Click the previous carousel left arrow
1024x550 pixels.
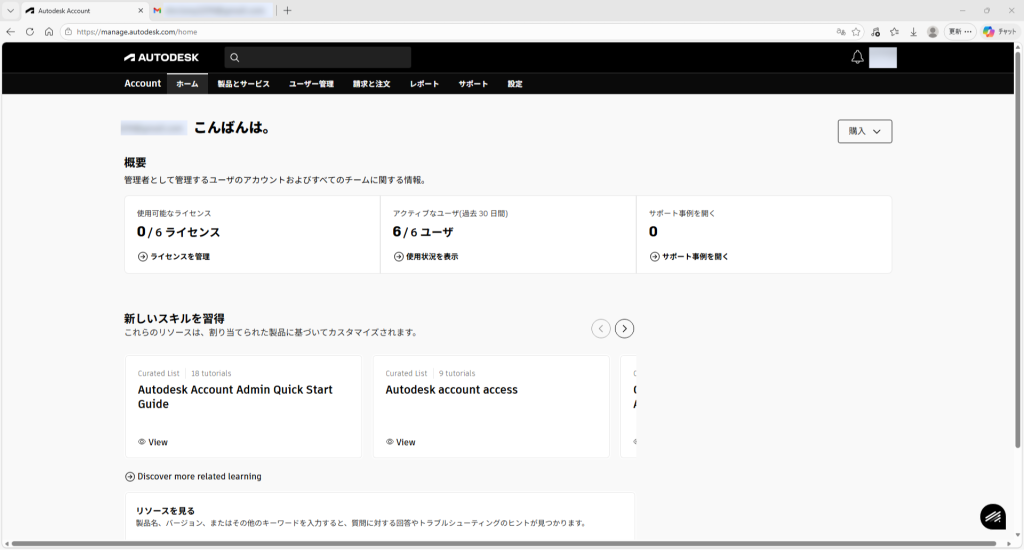[x=600, y=328]
